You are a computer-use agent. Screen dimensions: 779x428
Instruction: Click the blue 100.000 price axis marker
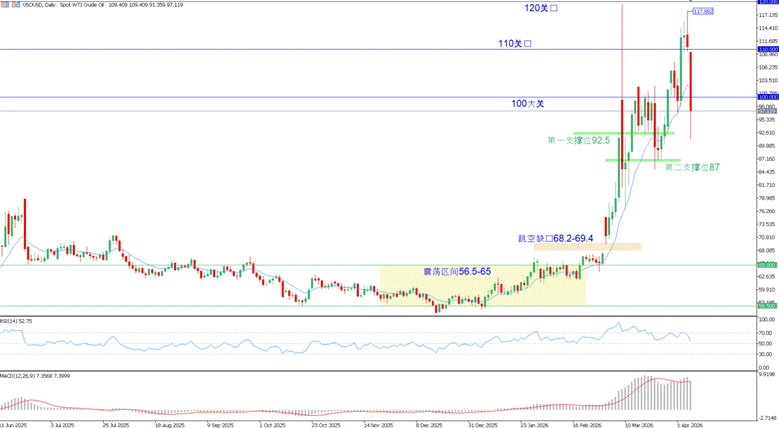click(767, 97)
